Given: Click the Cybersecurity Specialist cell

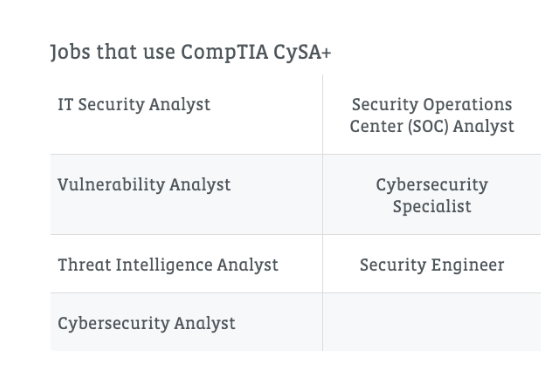Looking at the screenshot, I should click(432, 195).
